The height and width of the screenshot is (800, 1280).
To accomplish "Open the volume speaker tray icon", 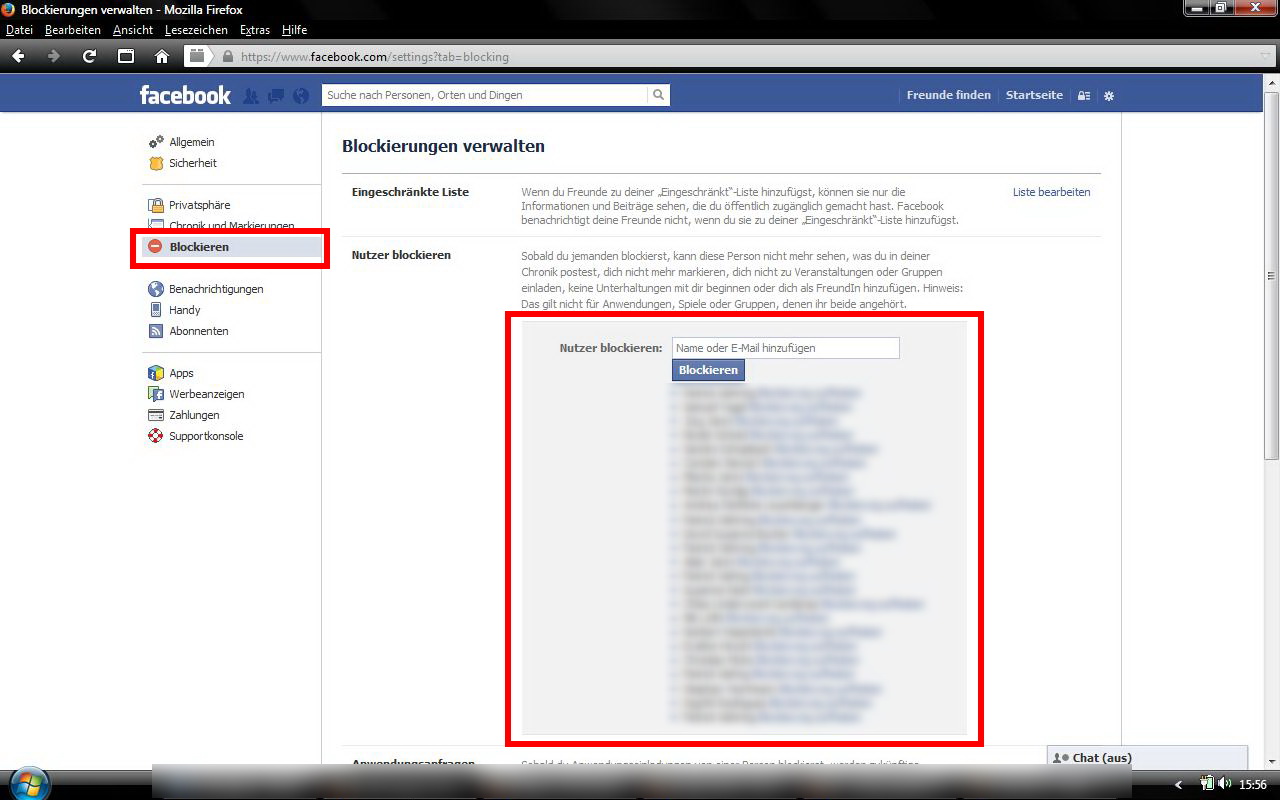I will [1225, 784].
